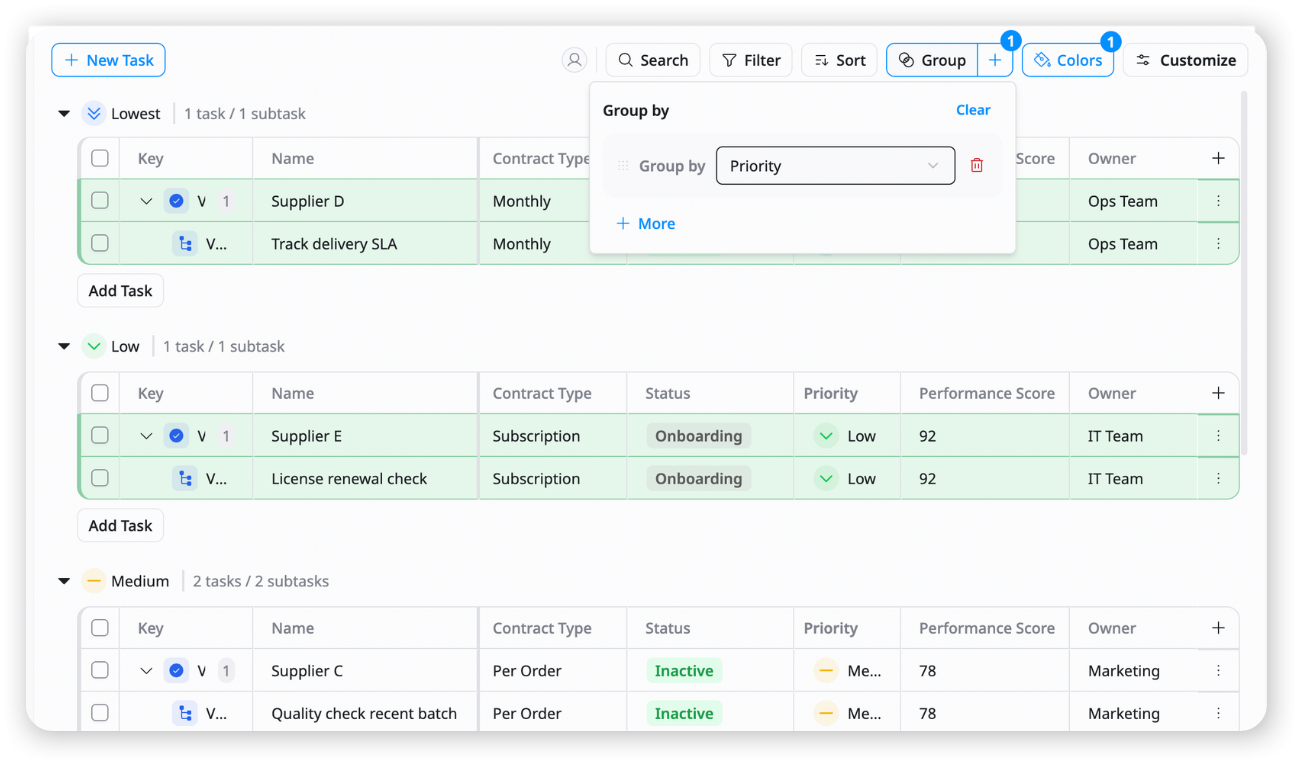Delete the Priority grouping with trash icon

[x=977, y=166]
